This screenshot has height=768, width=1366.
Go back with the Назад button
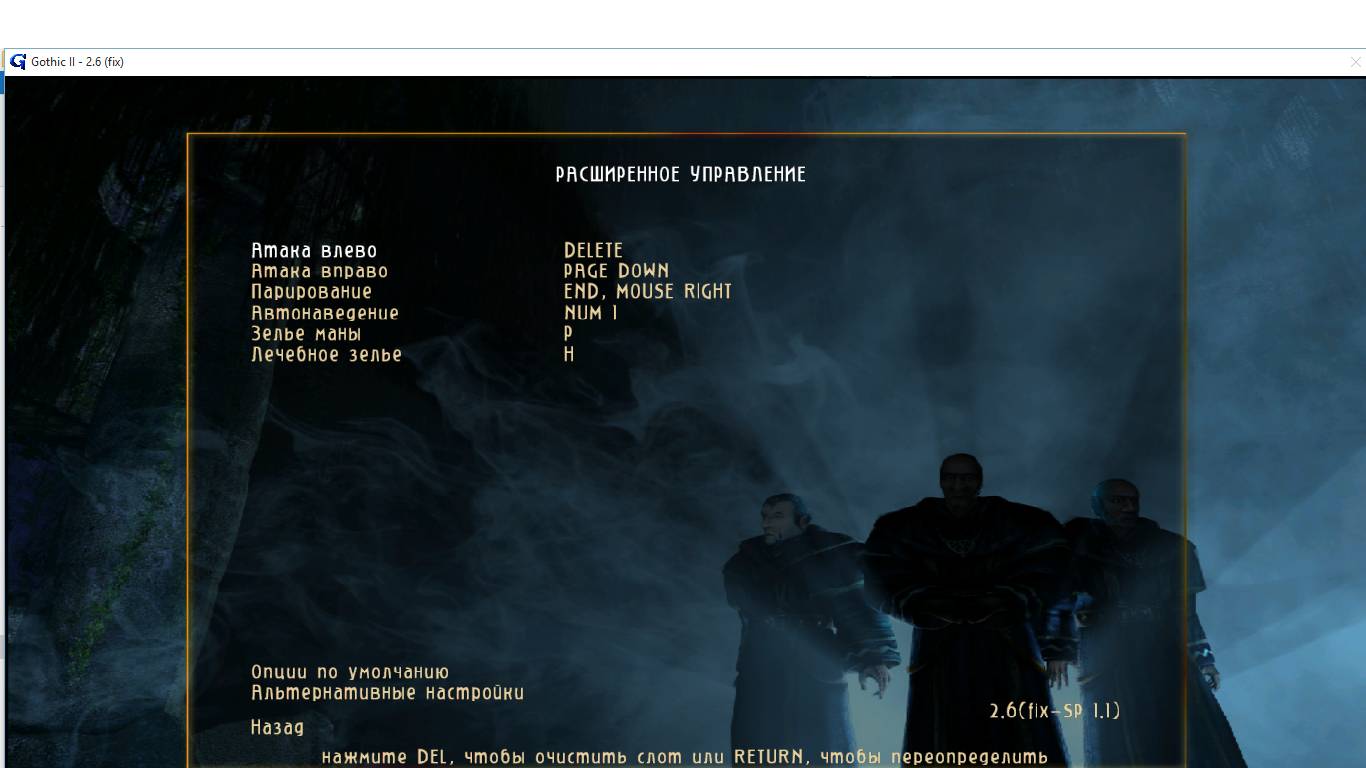277,728
